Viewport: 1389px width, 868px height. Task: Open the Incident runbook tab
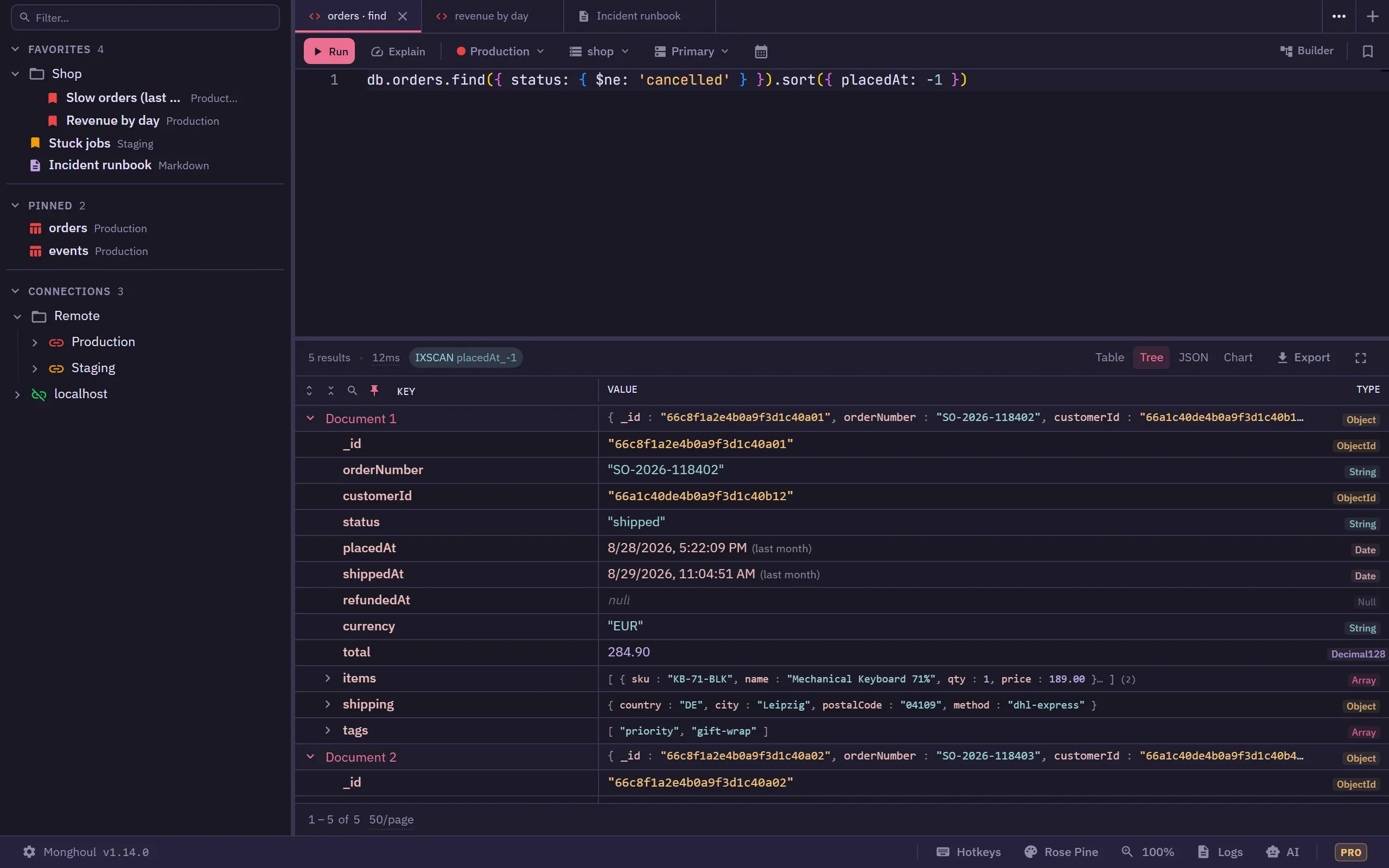(638, 16)
